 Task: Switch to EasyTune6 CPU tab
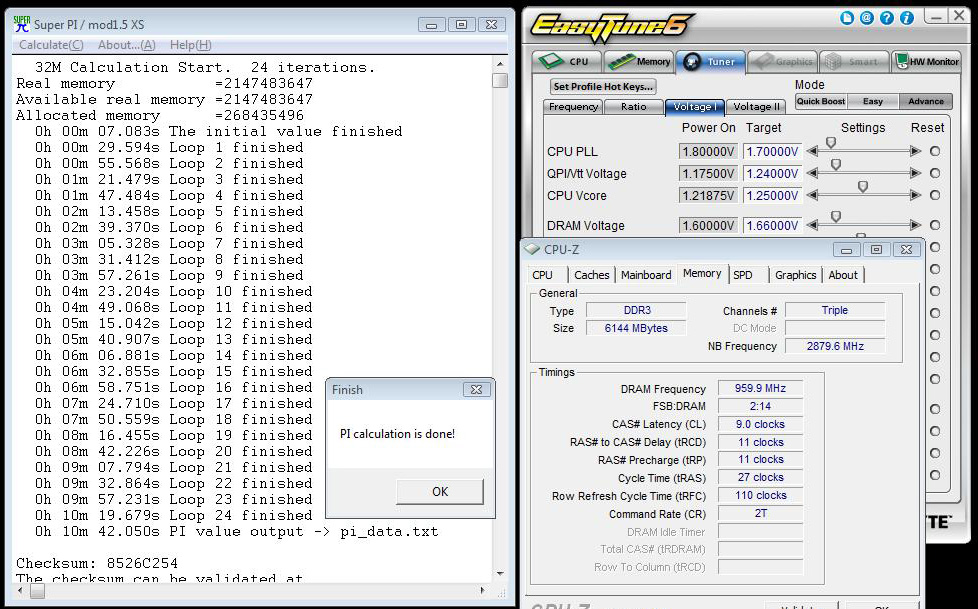[567, 62]
